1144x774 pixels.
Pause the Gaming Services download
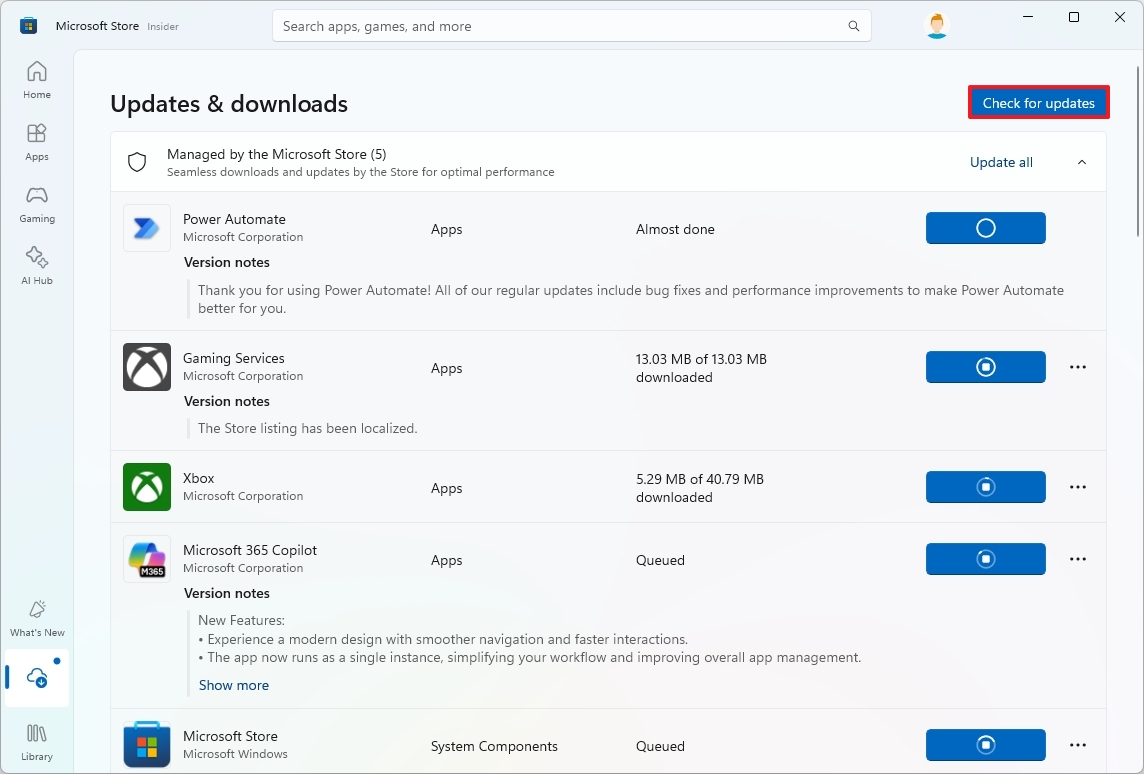pyautogui.click(x=985, y=367)
